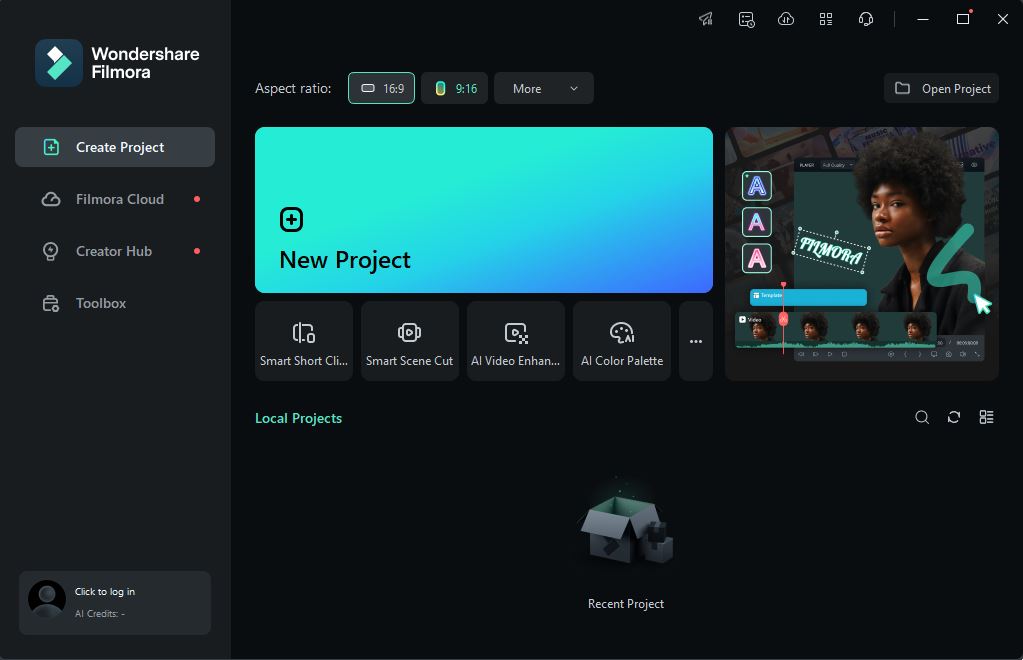1023x660 pixels.
Task: Select 9:16 aspect ratio
Action: pyautogui.click(x=455, y=88)
